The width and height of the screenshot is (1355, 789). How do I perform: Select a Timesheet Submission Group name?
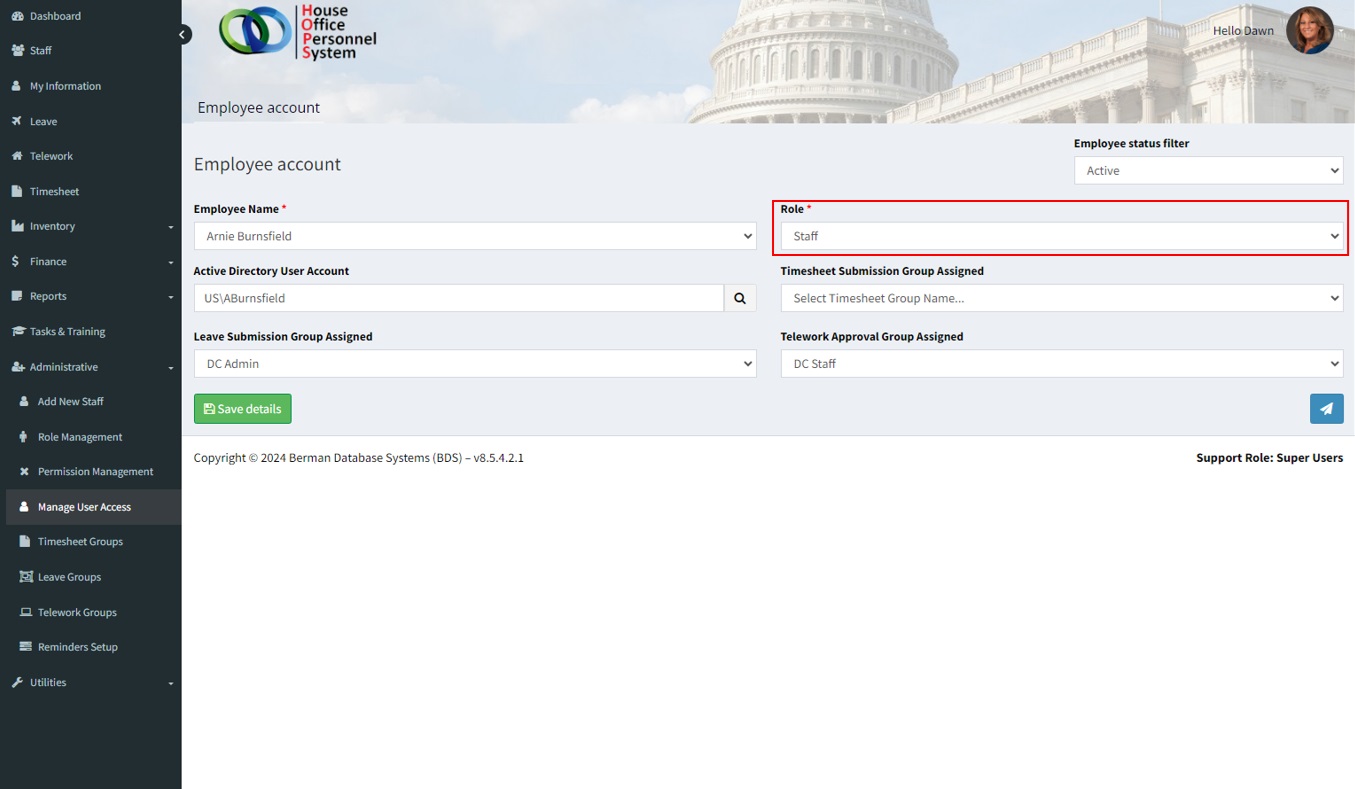1061,298
